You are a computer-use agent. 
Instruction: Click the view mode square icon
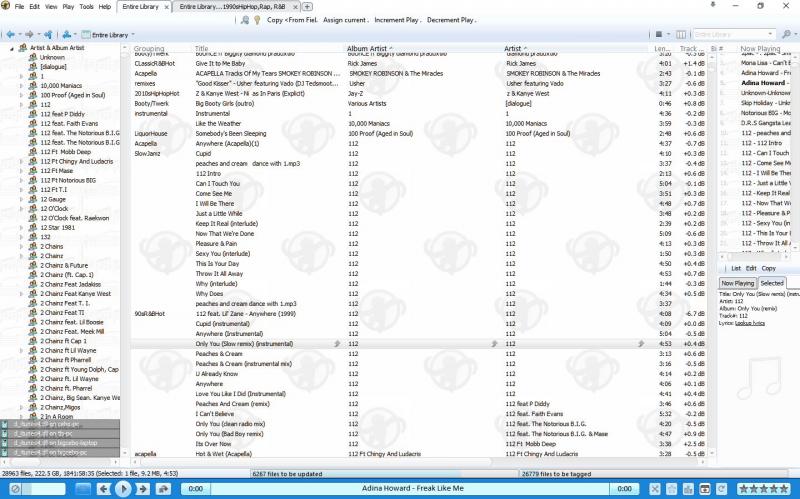pyautogui.click(x=659, y=34)
